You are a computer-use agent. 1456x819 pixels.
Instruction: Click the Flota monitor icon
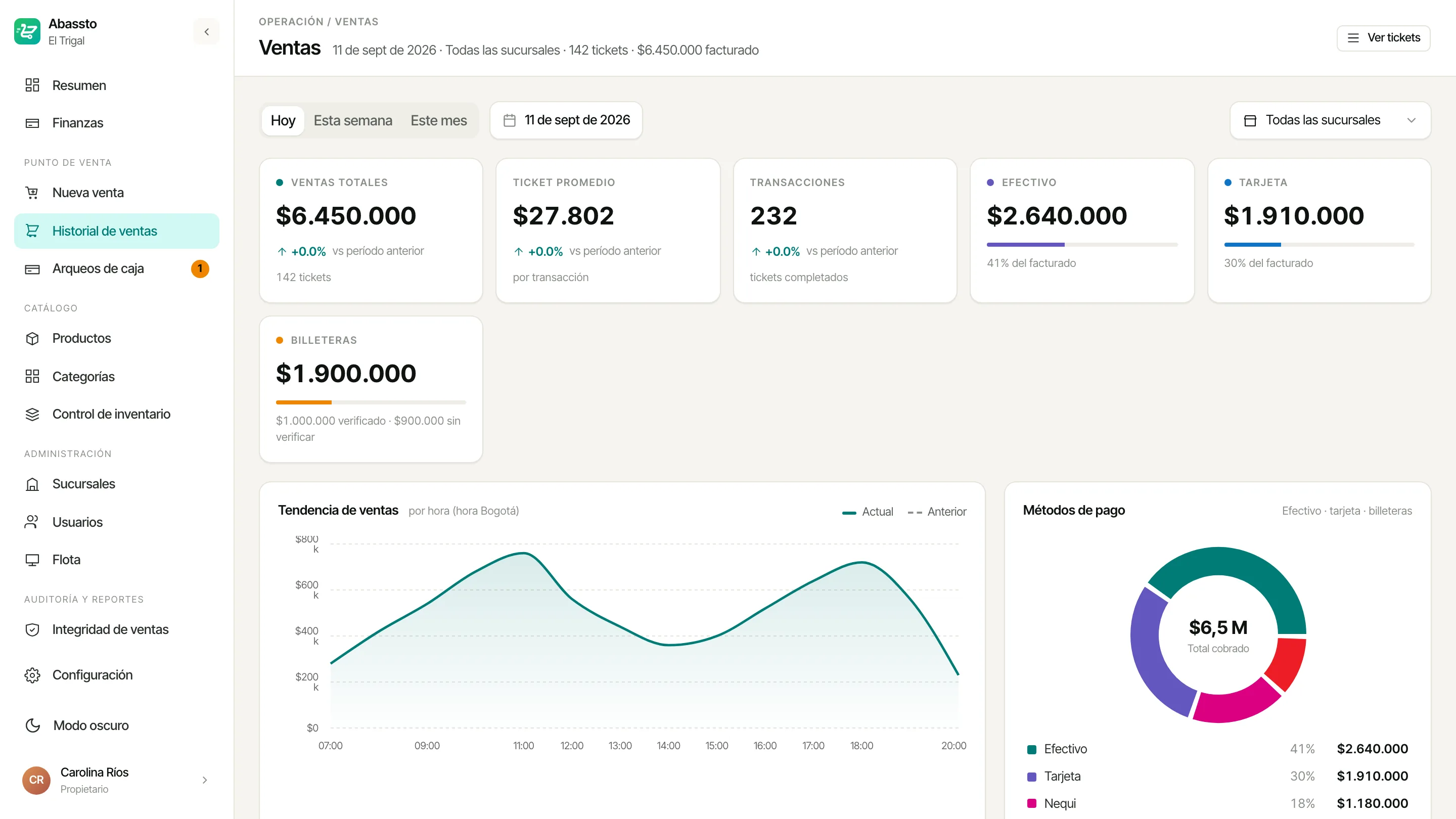pos(32,560)
